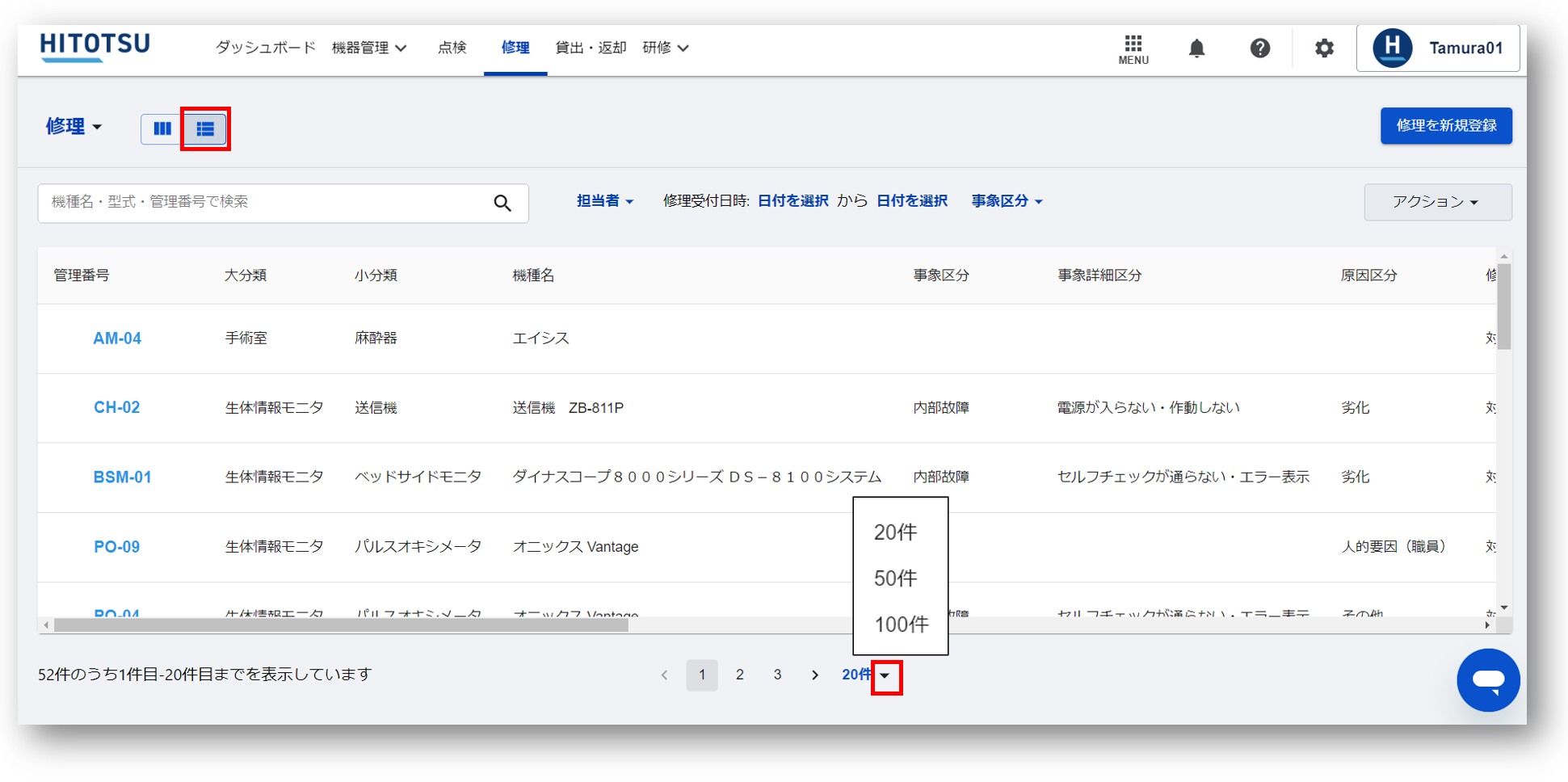Screen dimensions: 1568x782
Task: Click scroll-down arrow of table scrollbar
Action: coord(1503,608)
